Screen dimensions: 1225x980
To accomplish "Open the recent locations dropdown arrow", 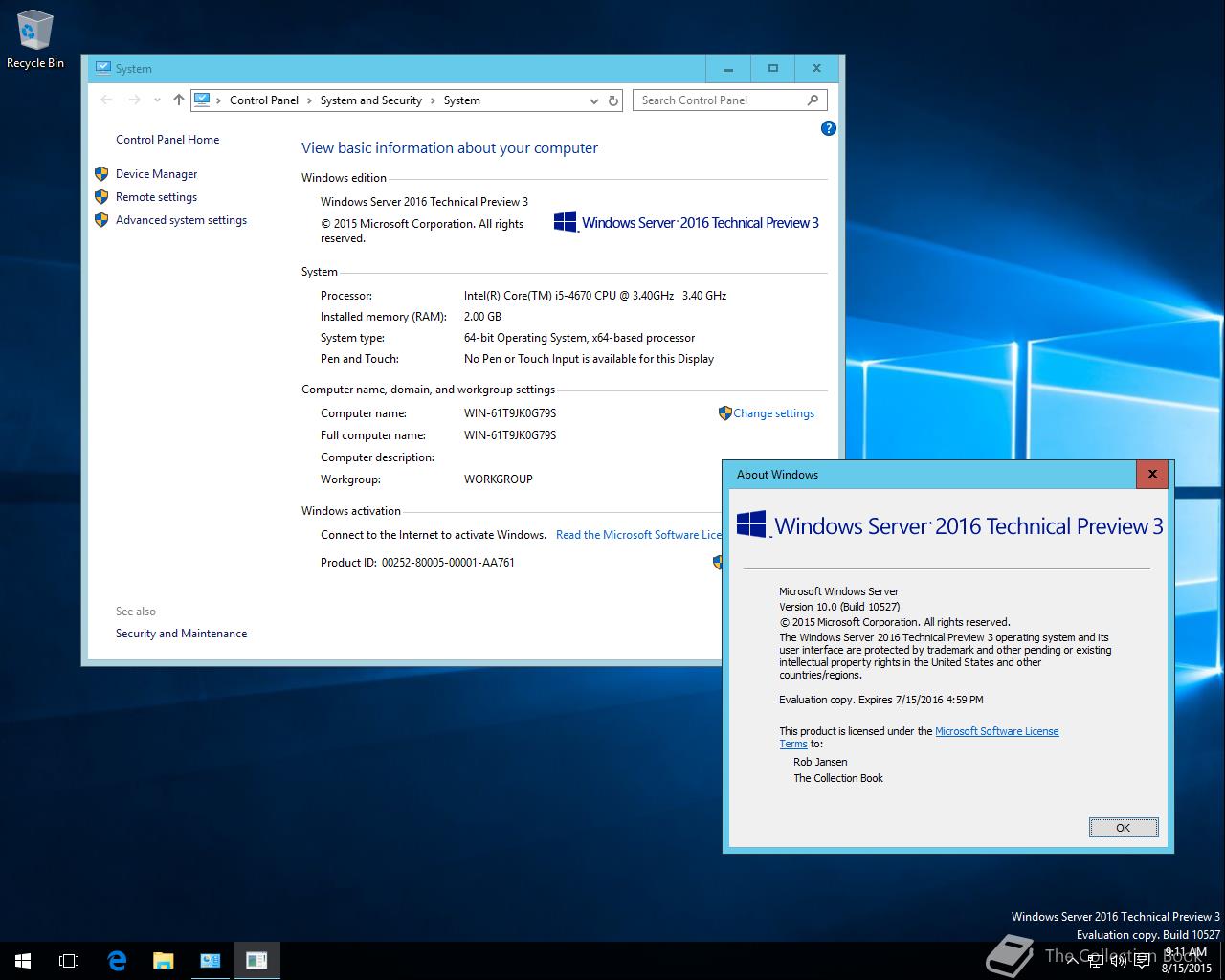I will point(157,100).
